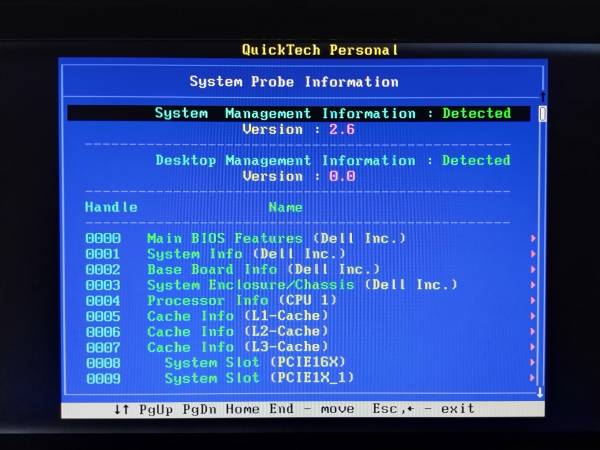Select System Info (Dell Inc.) entry

246,254
